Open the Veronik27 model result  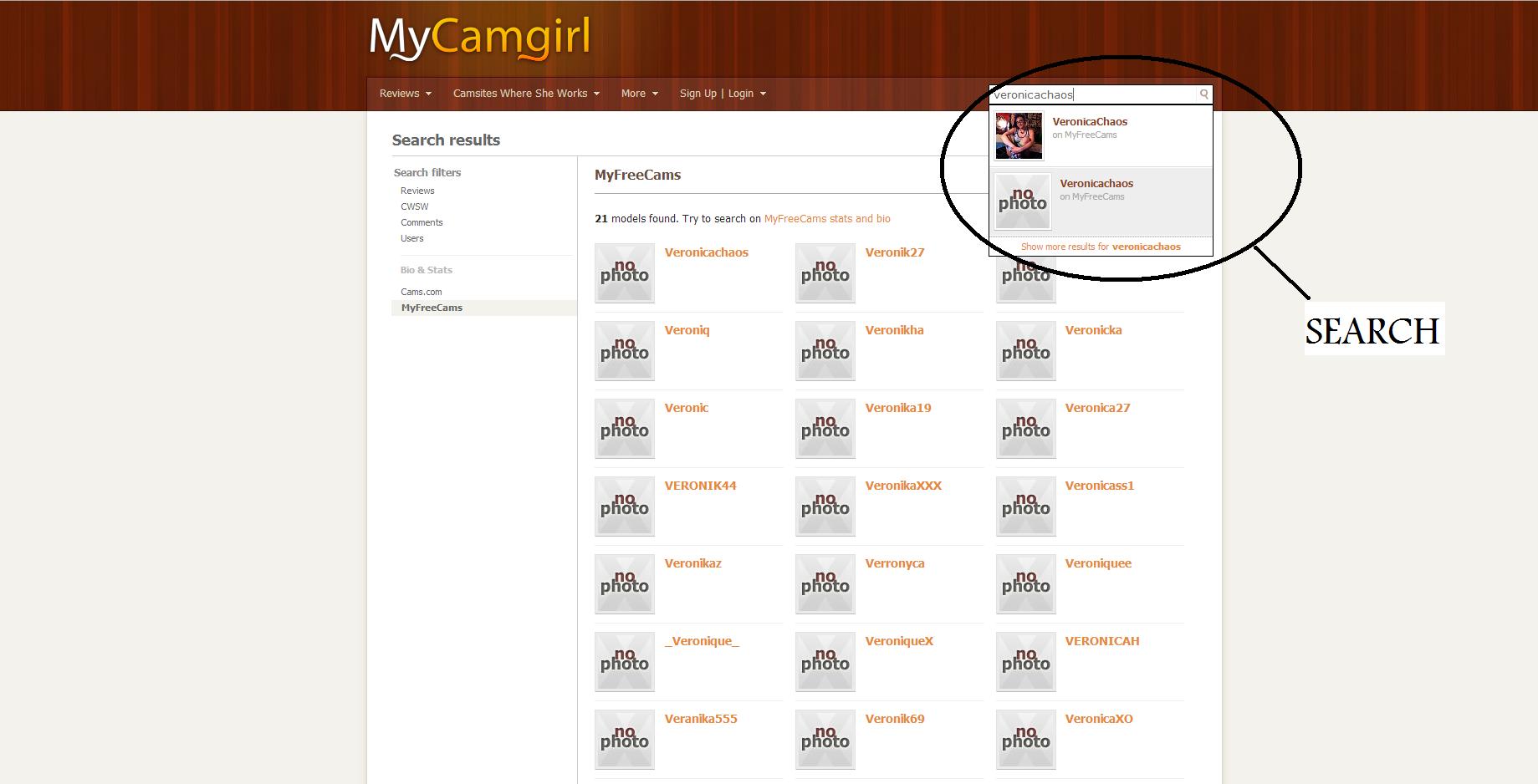(x=894, y=252)
